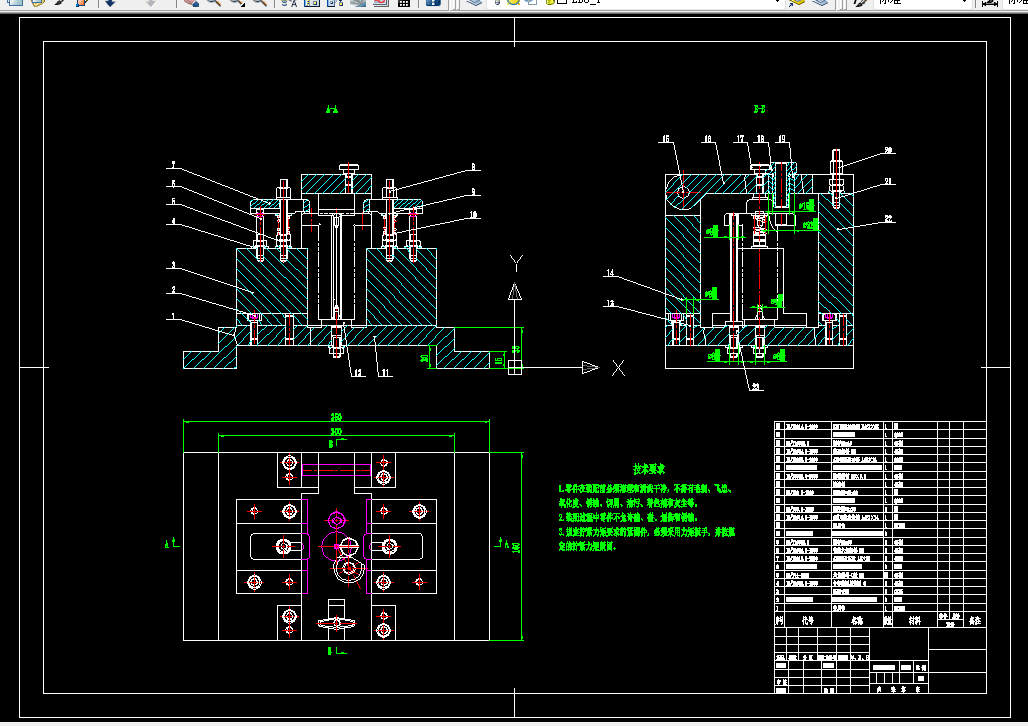Expand the 标准 text style dropdown

tap(964, 3)
